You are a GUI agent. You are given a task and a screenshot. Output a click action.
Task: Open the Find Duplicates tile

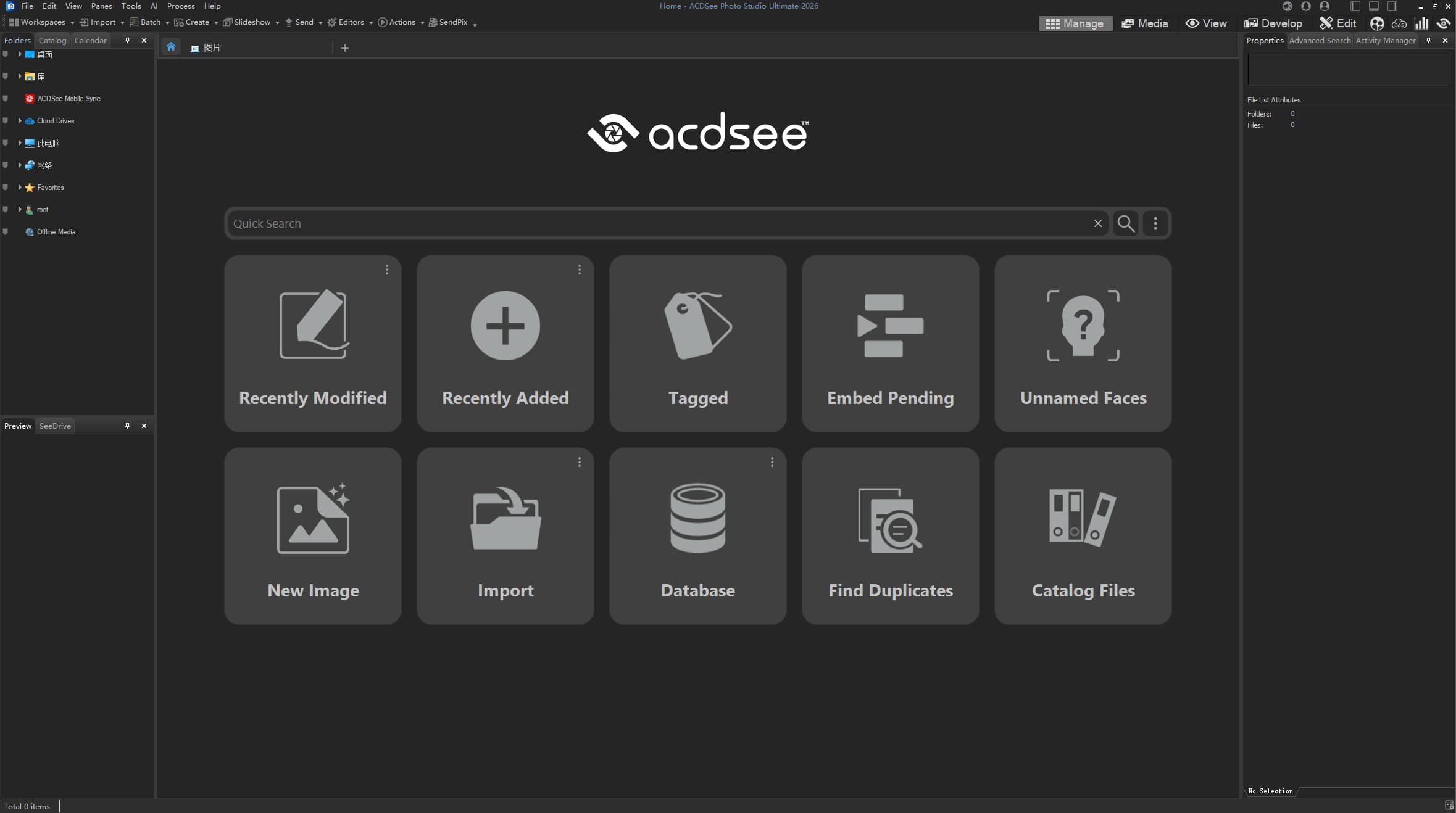(891, 536)
